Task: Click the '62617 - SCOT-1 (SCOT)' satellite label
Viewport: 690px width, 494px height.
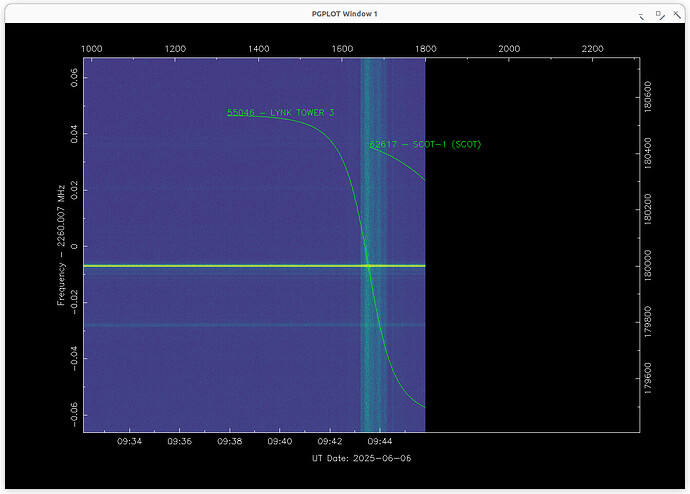Action: 425,144
